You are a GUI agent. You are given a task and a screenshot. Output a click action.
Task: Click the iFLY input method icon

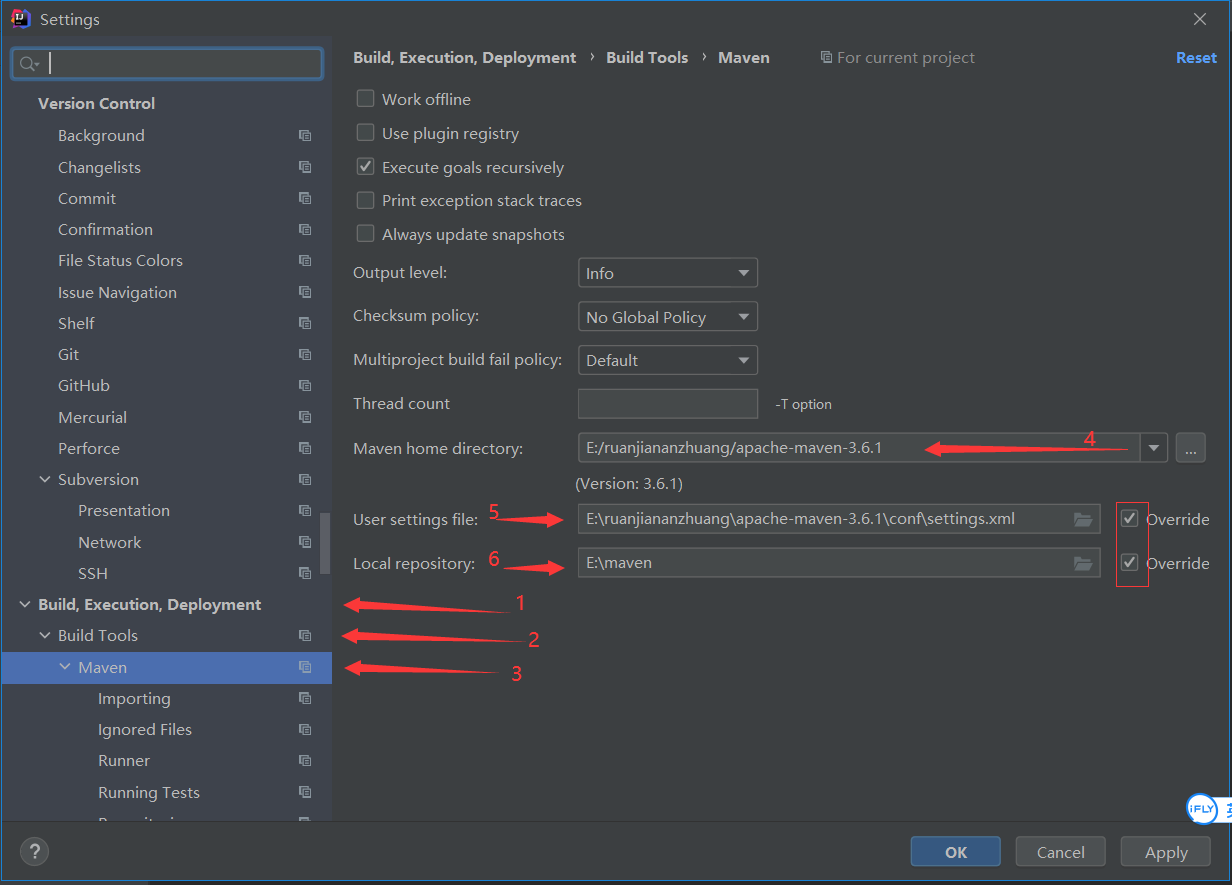[x=1200, y=809]
